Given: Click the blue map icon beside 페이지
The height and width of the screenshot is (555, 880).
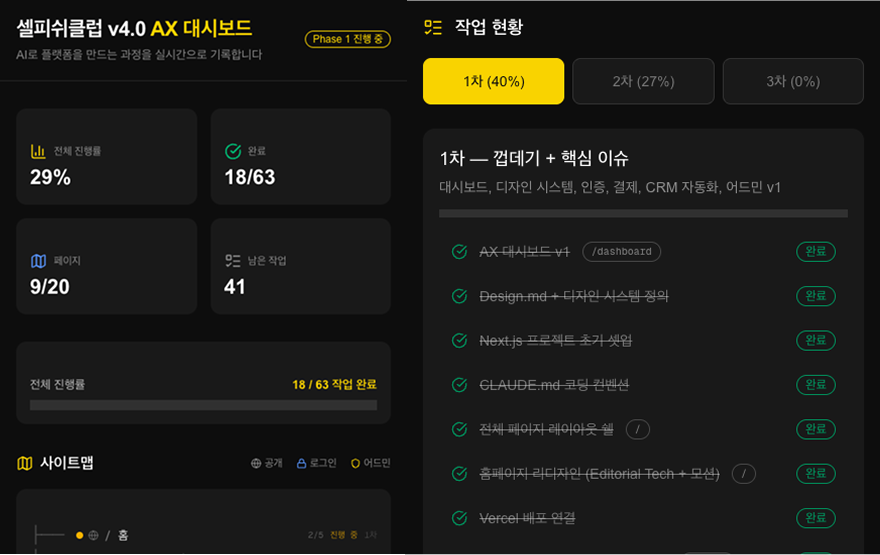Looking at the screenshot, I should [38, 260].
